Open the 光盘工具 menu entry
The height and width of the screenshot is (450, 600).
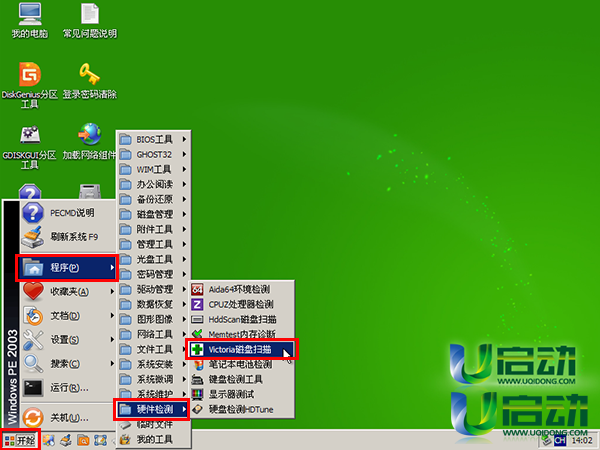point(153,259)
